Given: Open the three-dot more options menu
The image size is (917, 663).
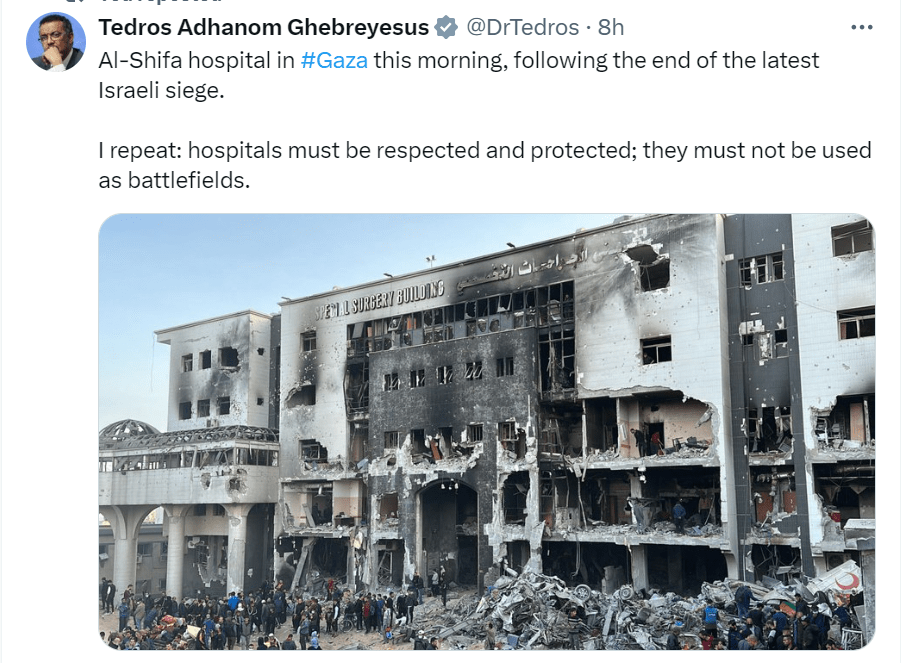Looking at the screenshot, I should (861, 27).
